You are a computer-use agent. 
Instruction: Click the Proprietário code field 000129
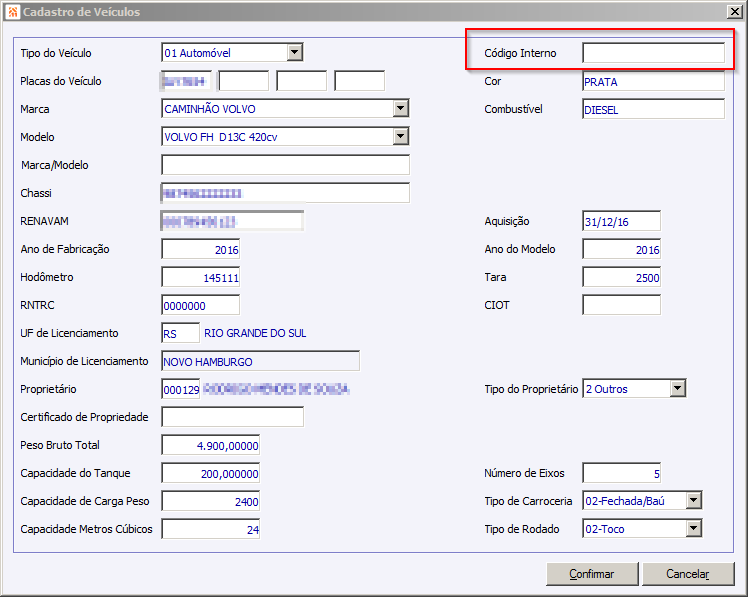tap(181, 389)
